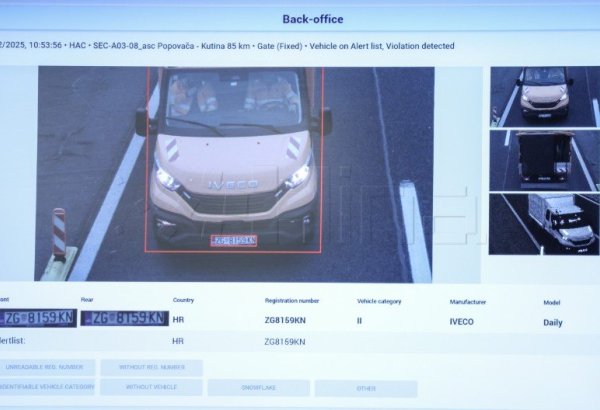Click the model Daily value

[552, 323]
